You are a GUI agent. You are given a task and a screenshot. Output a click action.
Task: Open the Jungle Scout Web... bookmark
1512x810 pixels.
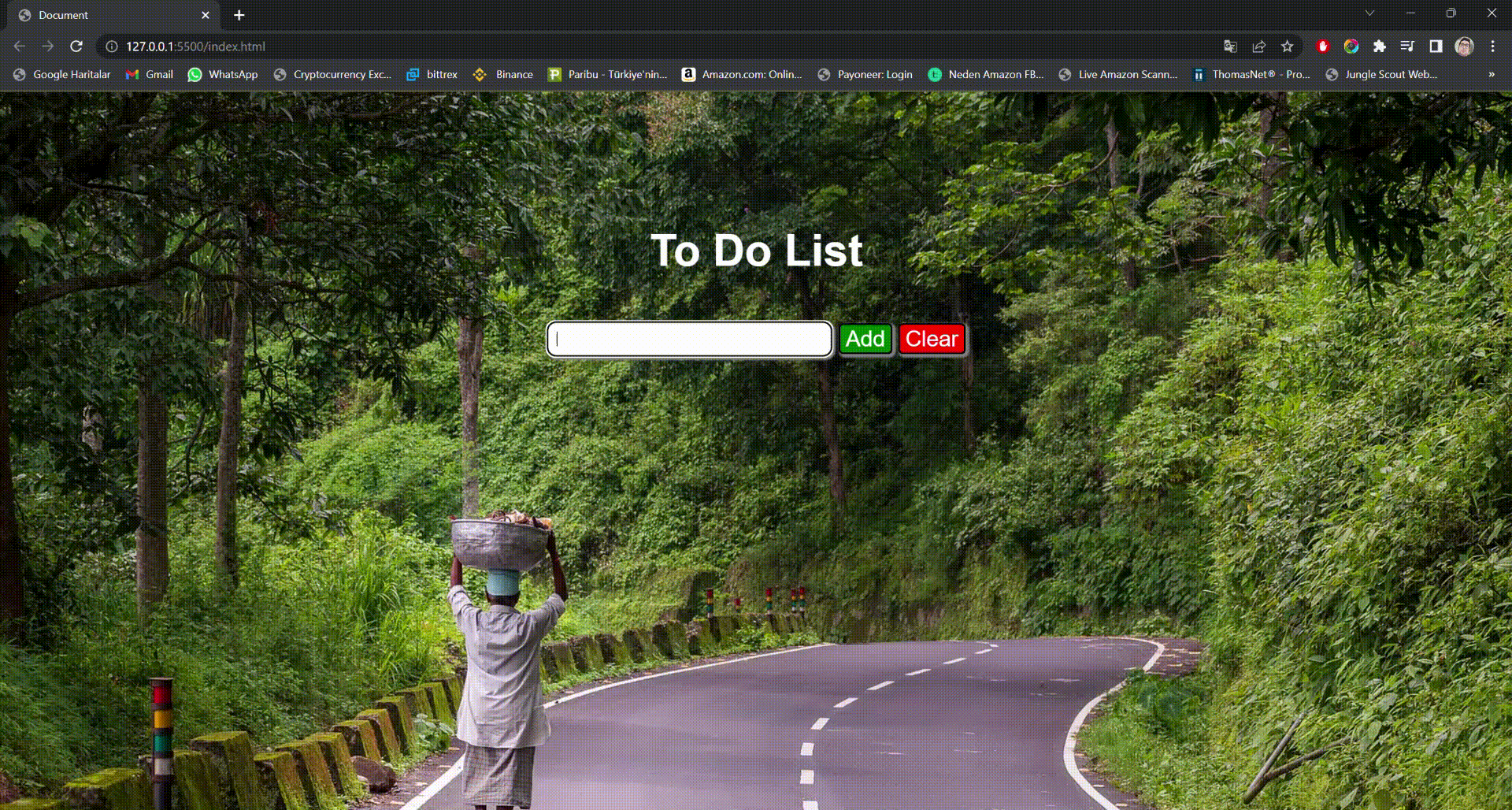click(1382, 74)
